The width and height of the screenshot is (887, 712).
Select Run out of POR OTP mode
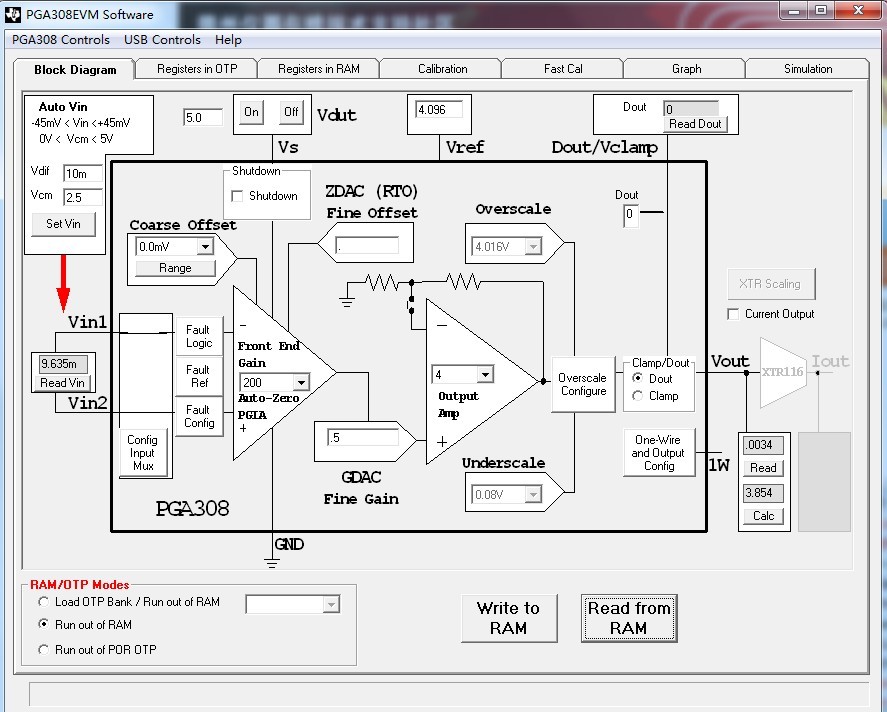point(43,649)
